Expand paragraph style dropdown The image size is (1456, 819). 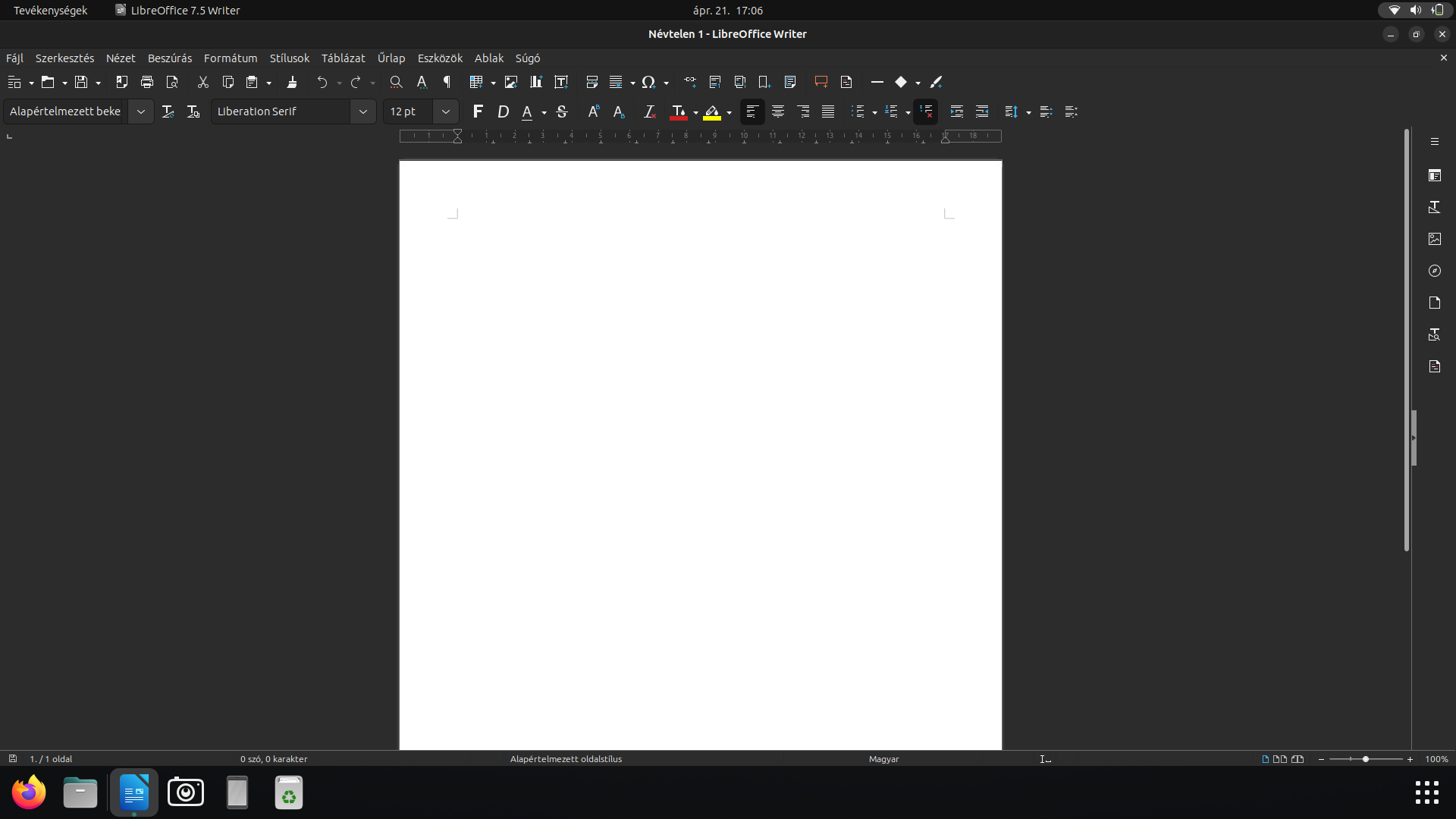coord(141,111)
